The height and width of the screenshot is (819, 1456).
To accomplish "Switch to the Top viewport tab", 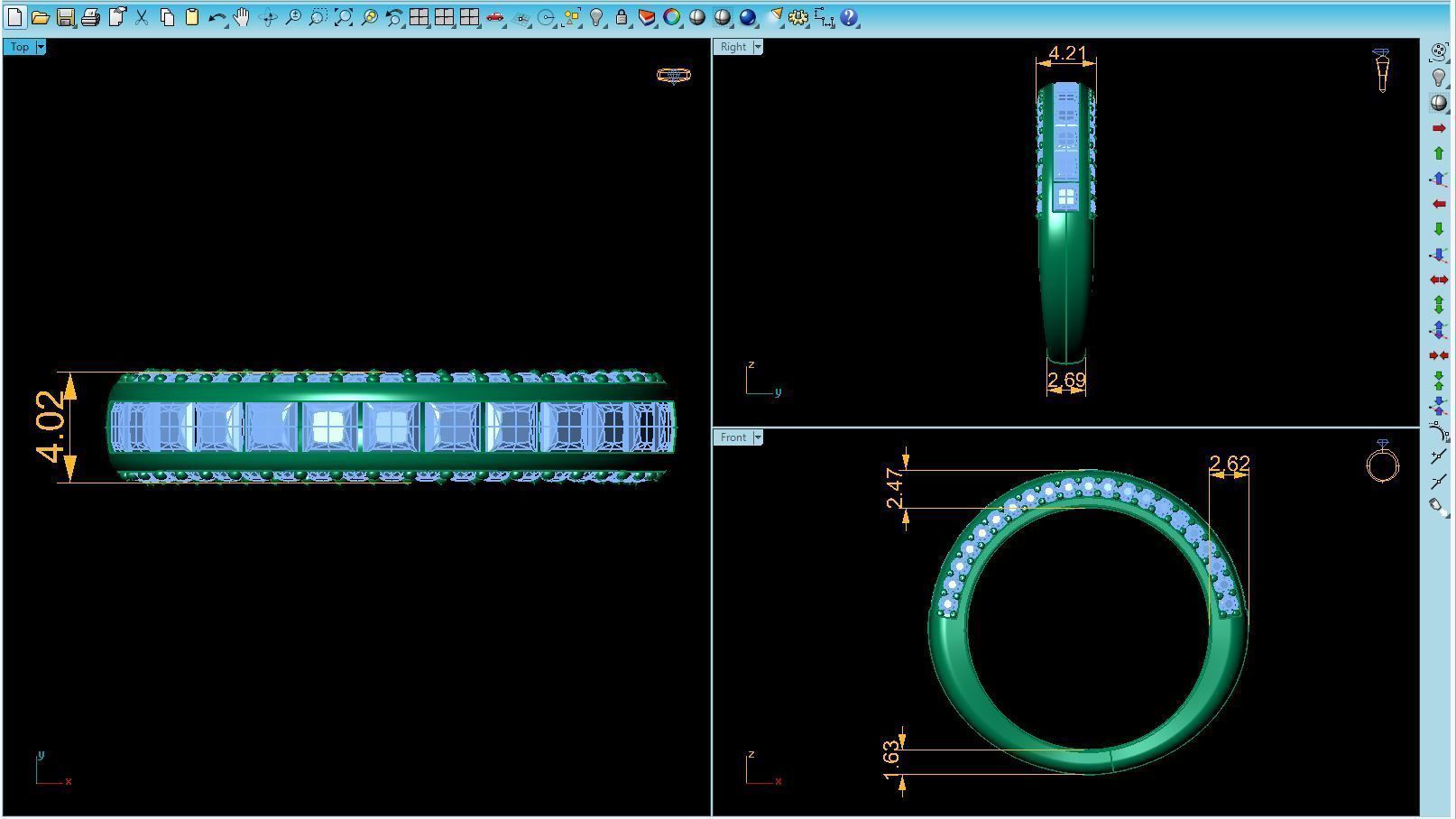I will [x=20, y=47].
